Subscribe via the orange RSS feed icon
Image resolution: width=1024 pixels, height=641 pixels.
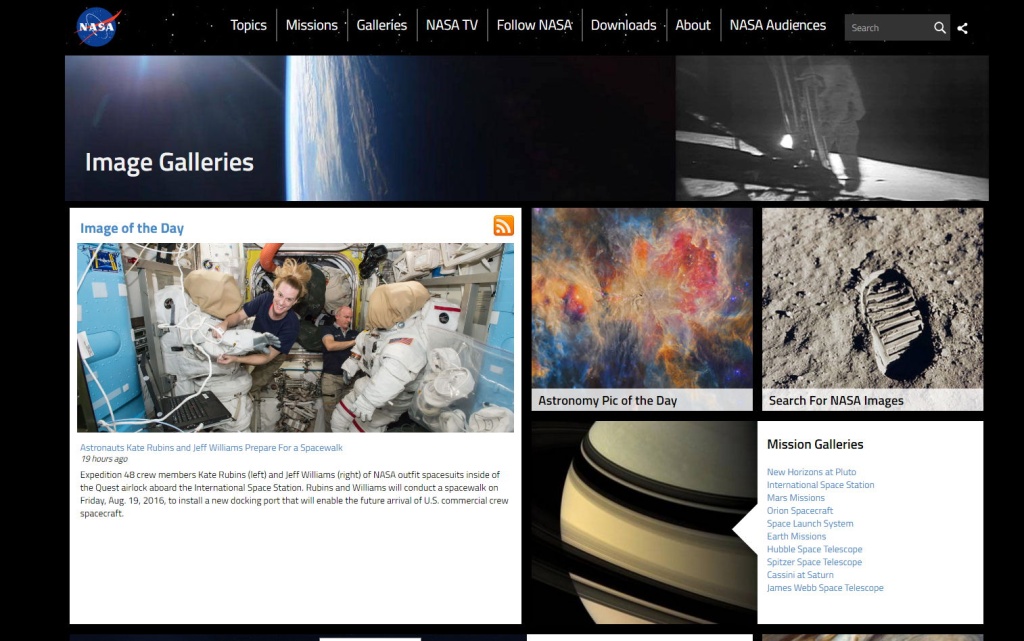(x=504, y=225)
